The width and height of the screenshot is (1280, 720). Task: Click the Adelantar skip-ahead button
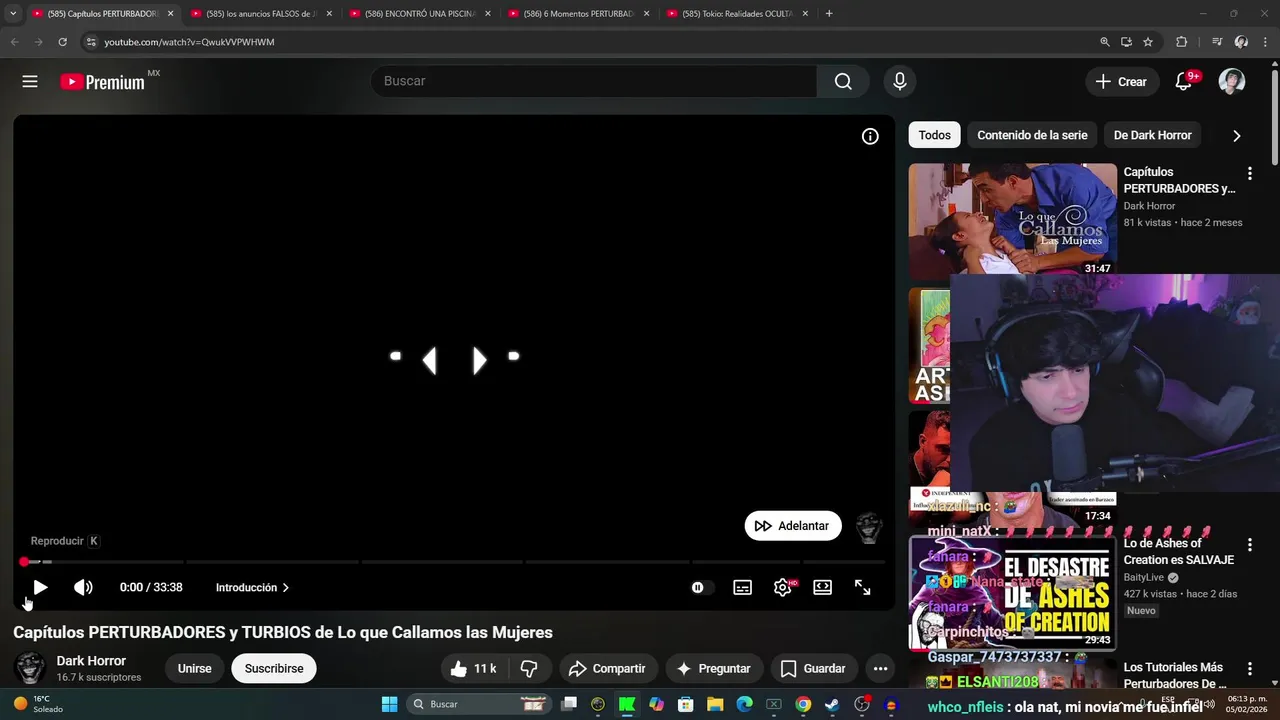[x=793, y=525]
